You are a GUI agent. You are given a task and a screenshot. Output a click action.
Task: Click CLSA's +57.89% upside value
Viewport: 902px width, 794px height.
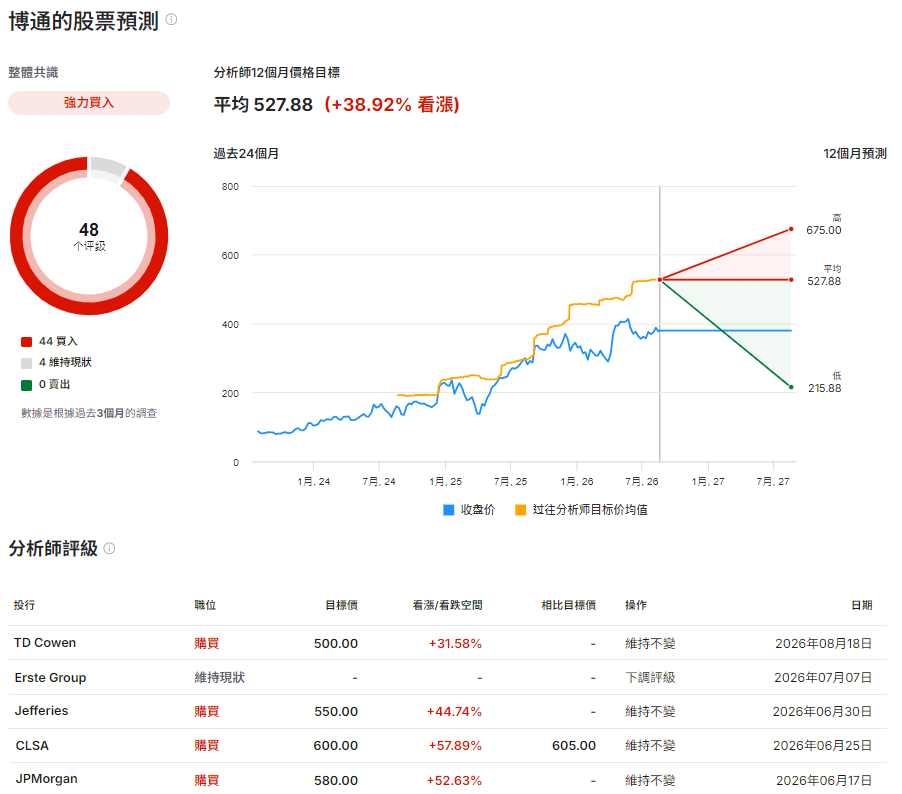click(x=455, y=746)
